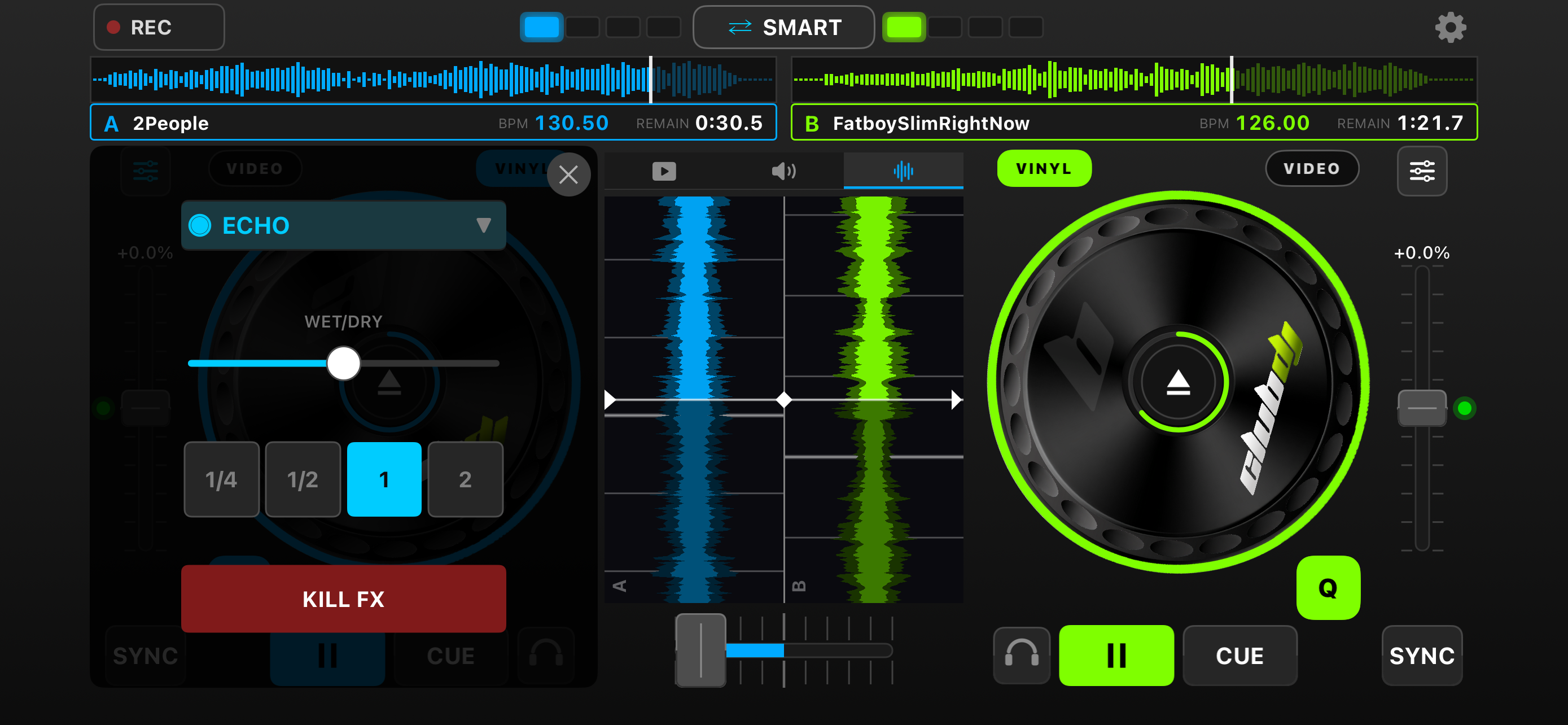1568x725 pixels.
Task: Switch to the volume mixer tab
Action: click(783, 171)
